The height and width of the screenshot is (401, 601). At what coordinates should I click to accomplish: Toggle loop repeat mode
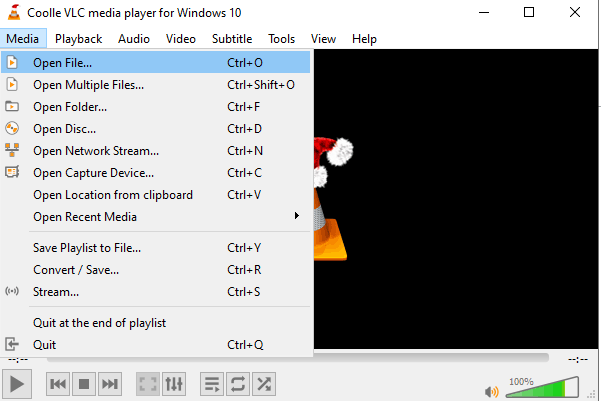[237, 384]
